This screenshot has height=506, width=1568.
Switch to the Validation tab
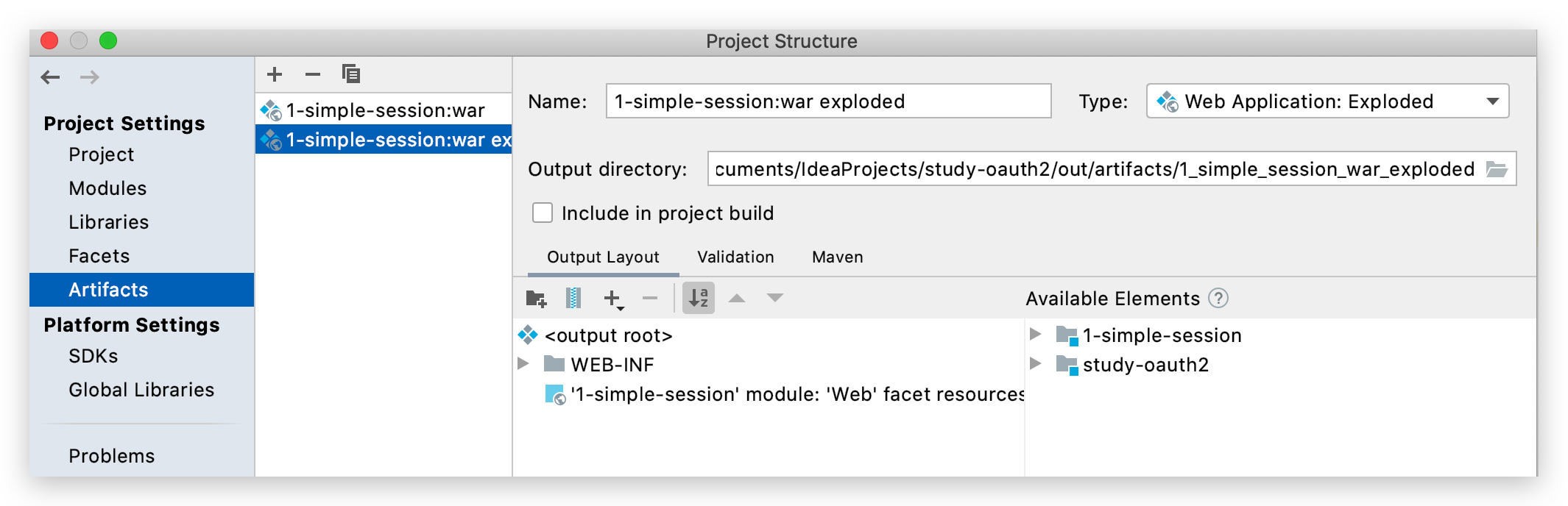[x=735, y=257]
